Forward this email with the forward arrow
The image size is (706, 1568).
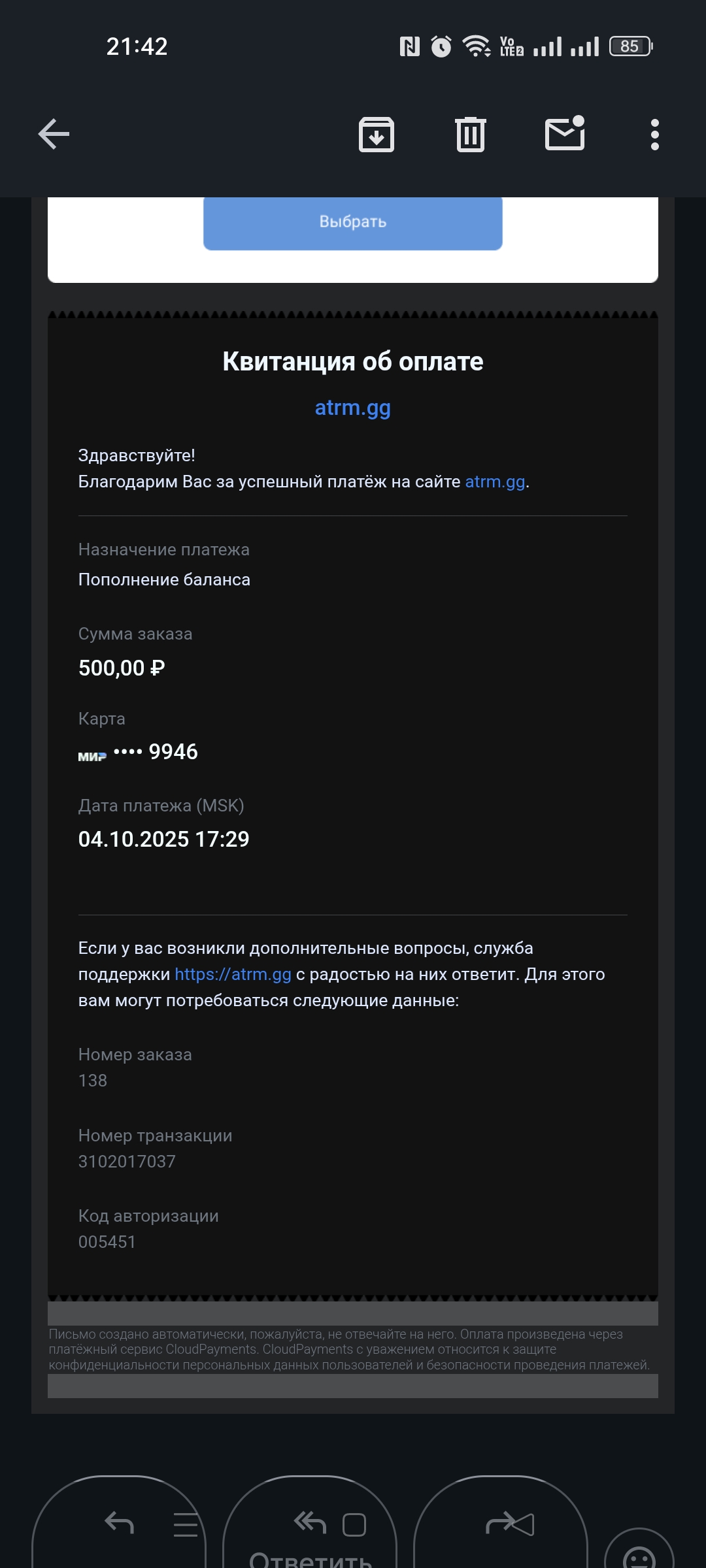(510, 1525)
